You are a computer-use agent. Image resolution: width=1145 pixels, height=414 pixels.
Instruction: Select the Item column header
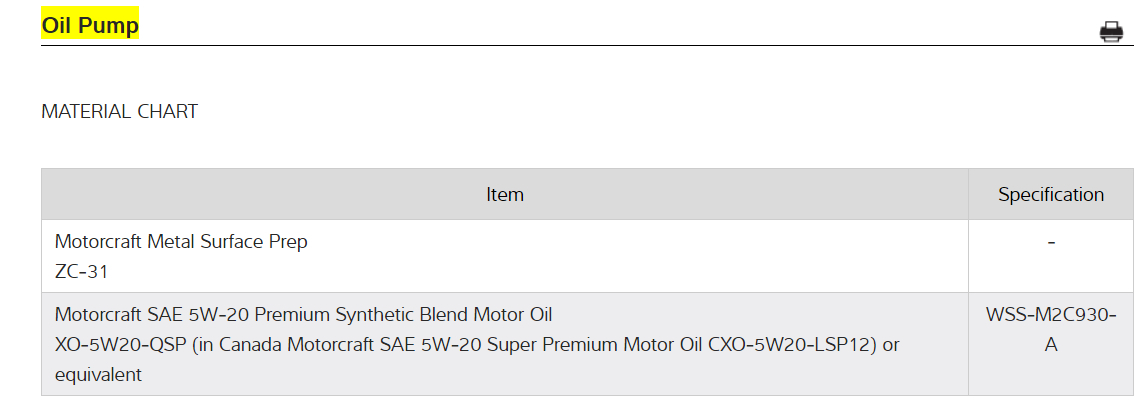click(x=504, y=194)
